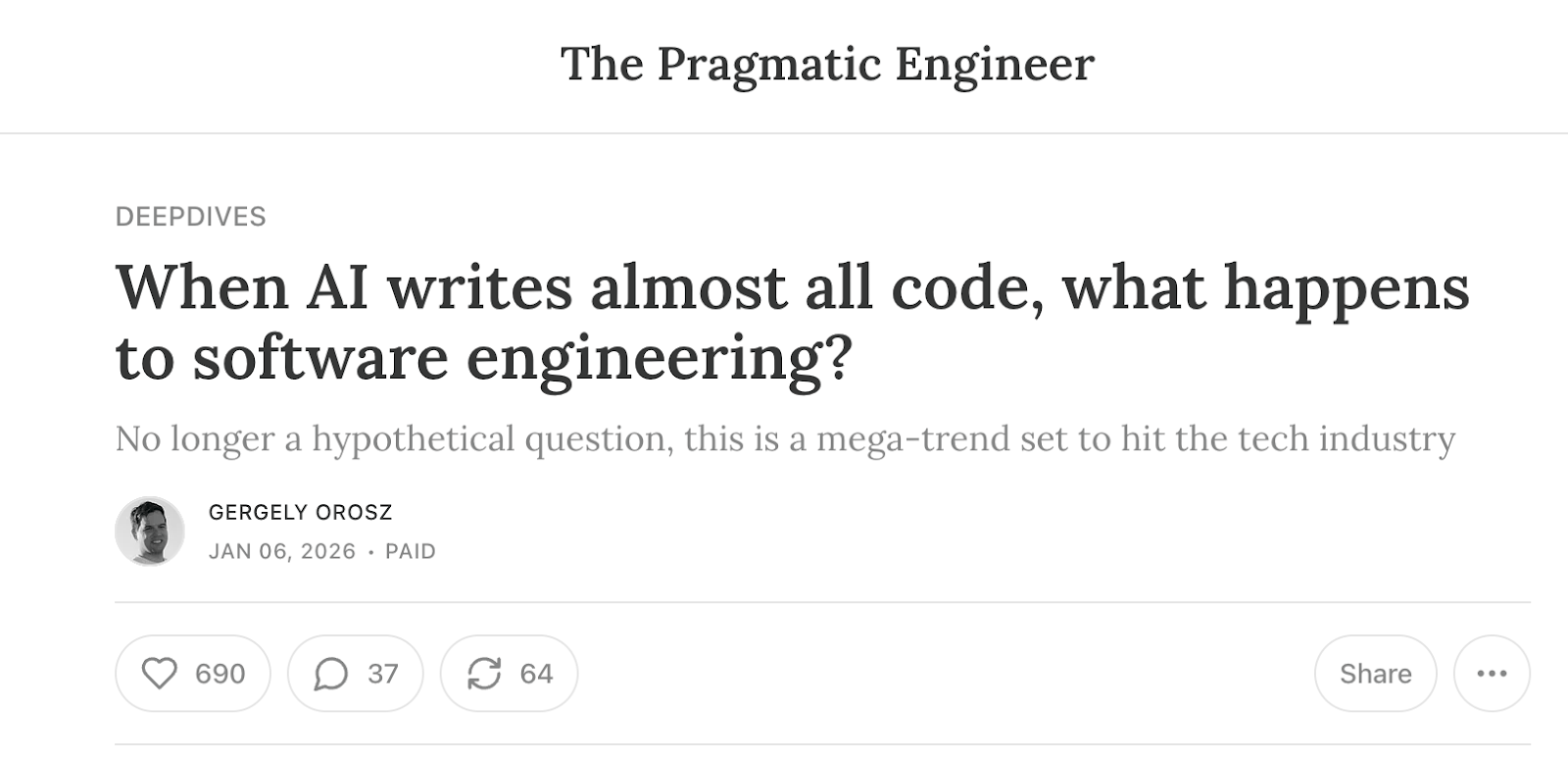Click the 37 comments count
The width and height of the screenshot is (1568, 759).
tap(382, 674)
